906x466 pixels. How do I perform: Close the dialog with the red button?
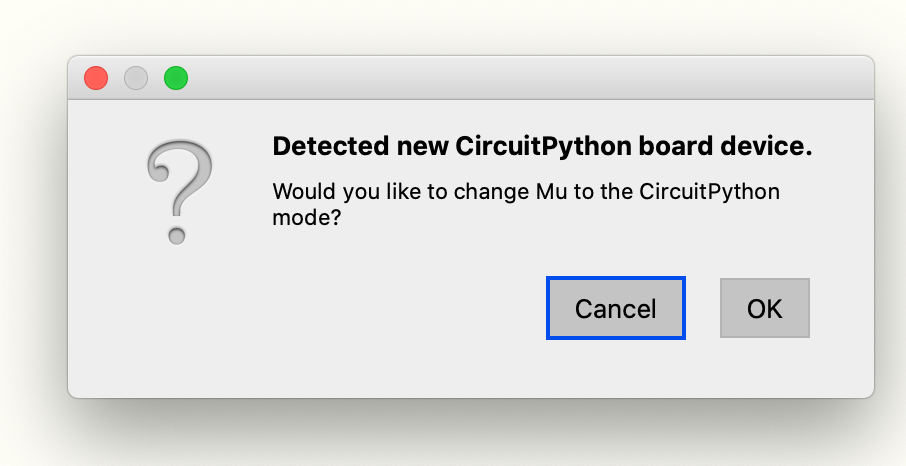point(96,78)
